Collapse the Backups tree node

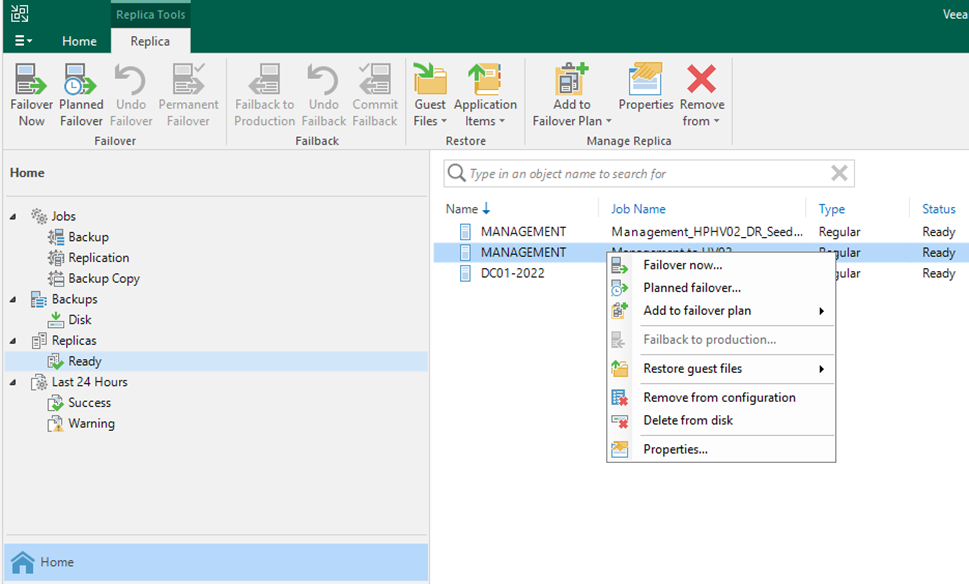coord(13,299)
